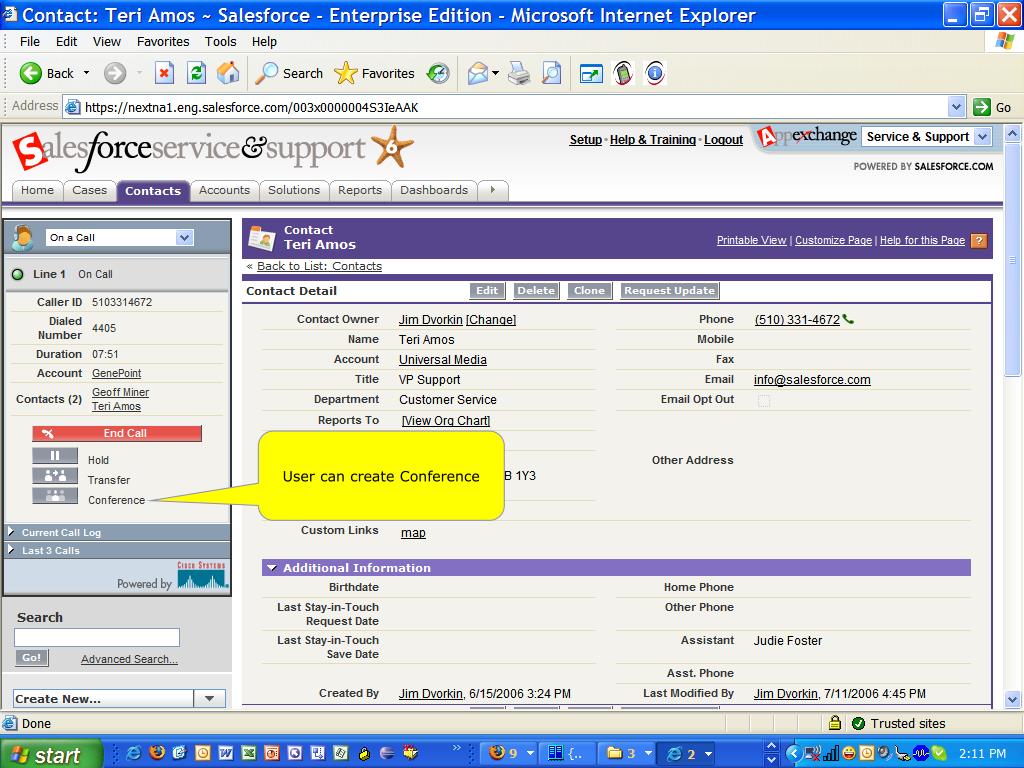Viewport: 1024px width, 768px height.
Task: Click the Printable View link
Action: 751,240
